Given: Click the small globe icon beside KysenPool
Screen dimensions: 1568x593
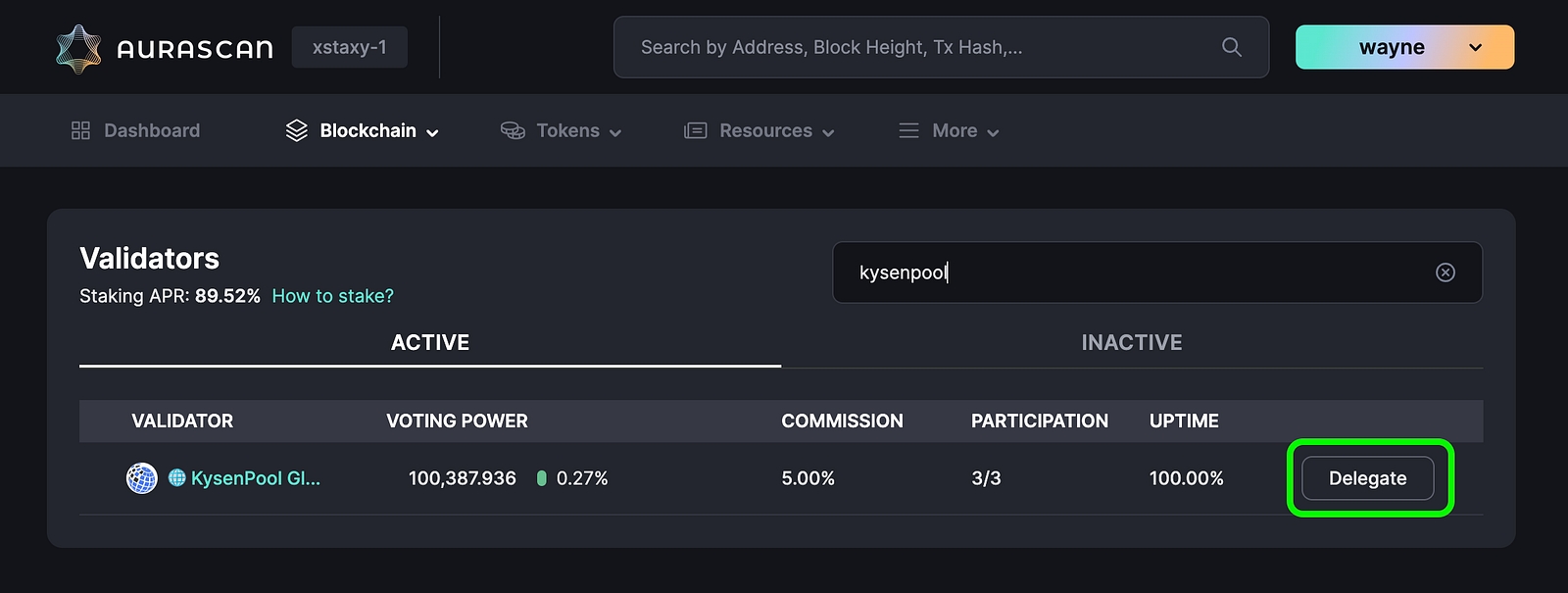Looking at the screenshot, I should 176,478.
